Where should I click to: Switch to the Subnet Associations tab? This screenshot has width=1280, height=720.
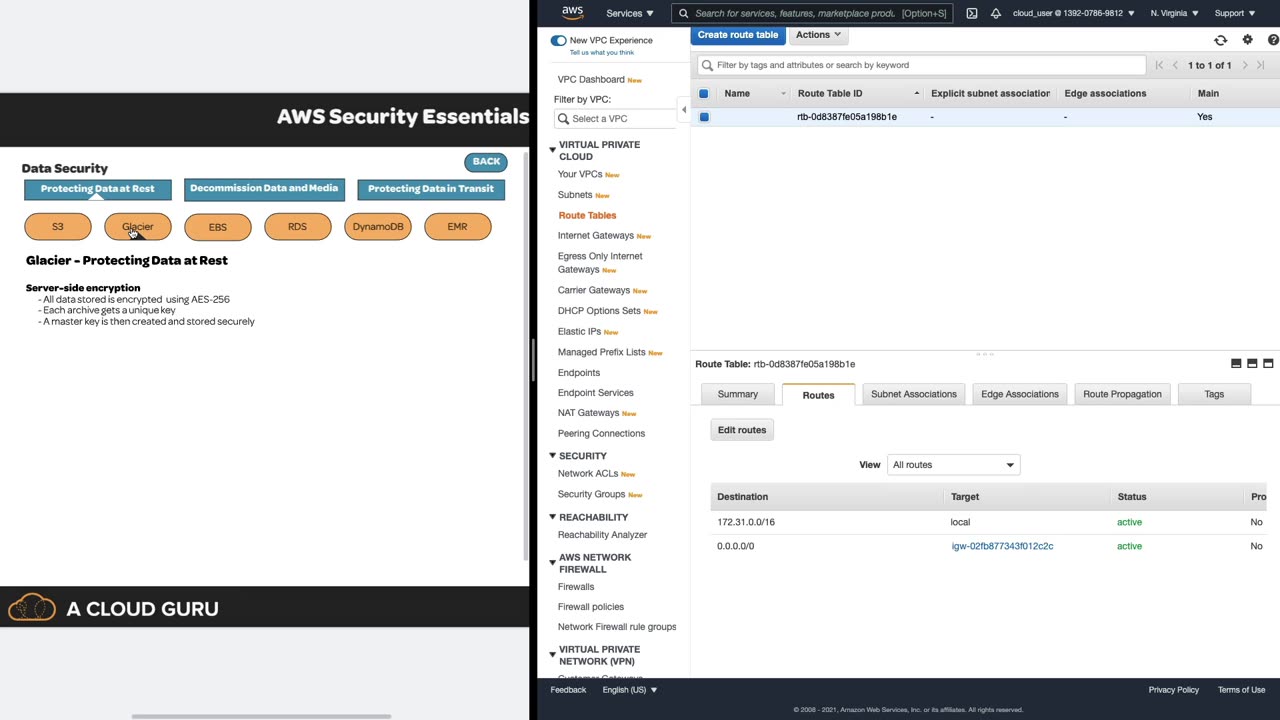(913, 394)
